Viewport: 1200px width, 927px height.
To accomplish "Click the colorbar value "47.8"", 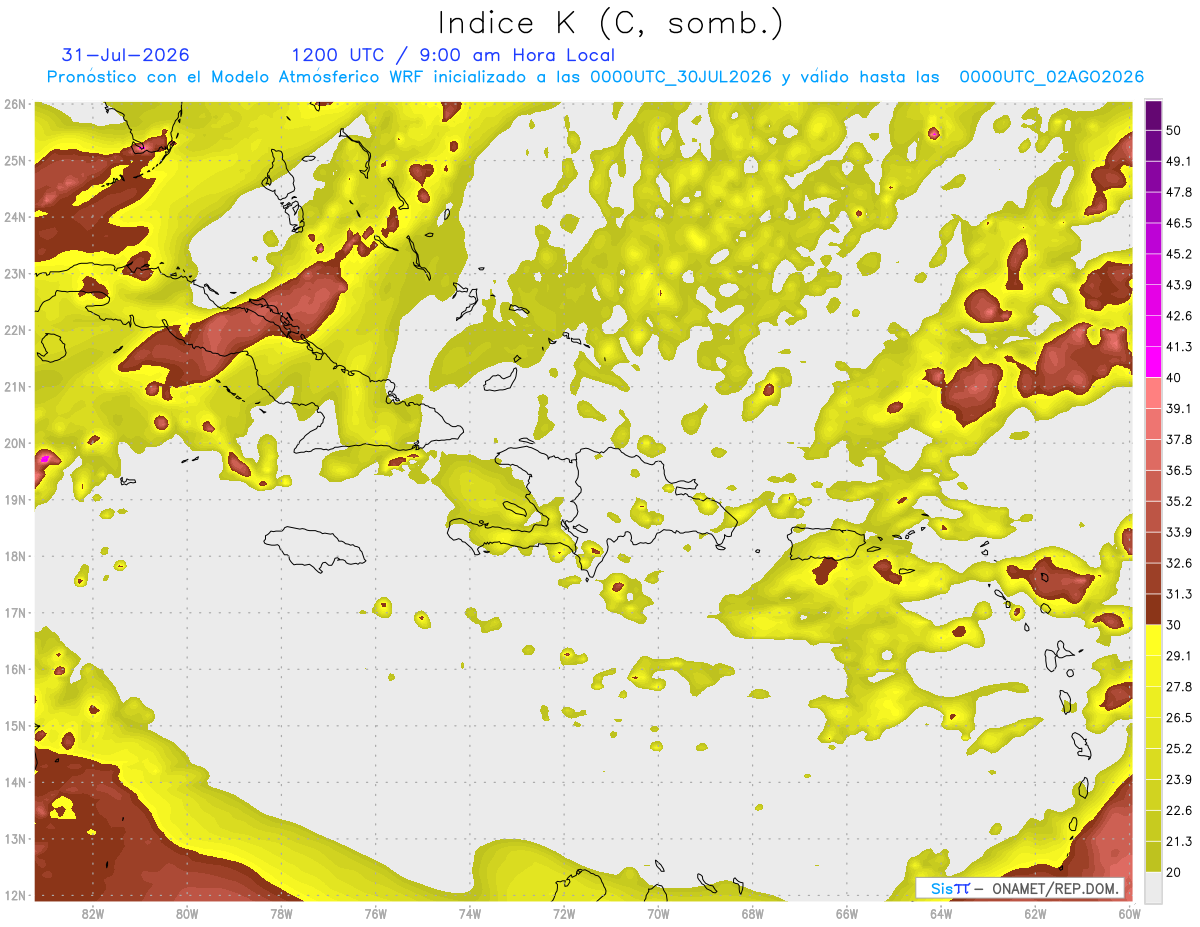I will point(1179,192).
